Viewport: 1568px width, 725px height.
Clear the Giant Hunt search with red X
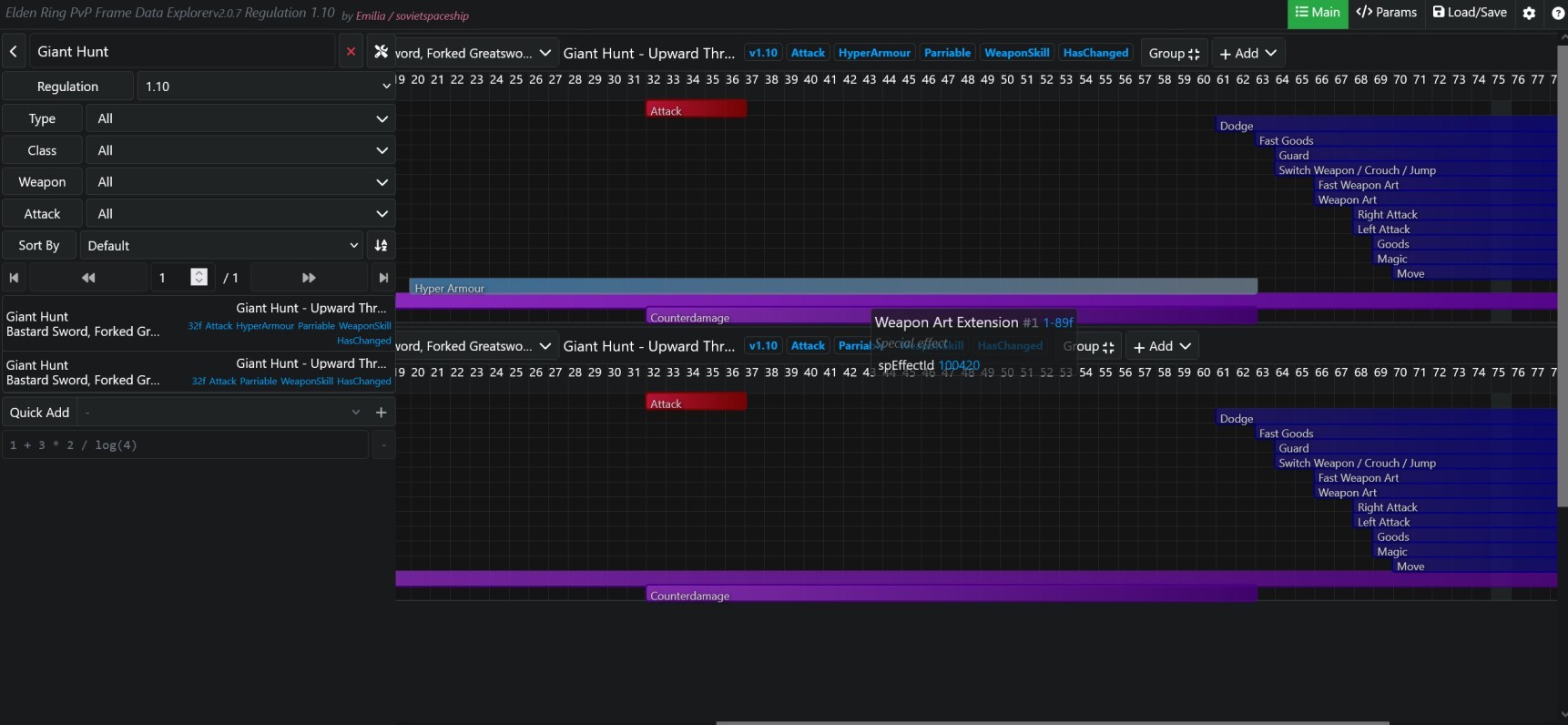[351, 52]
